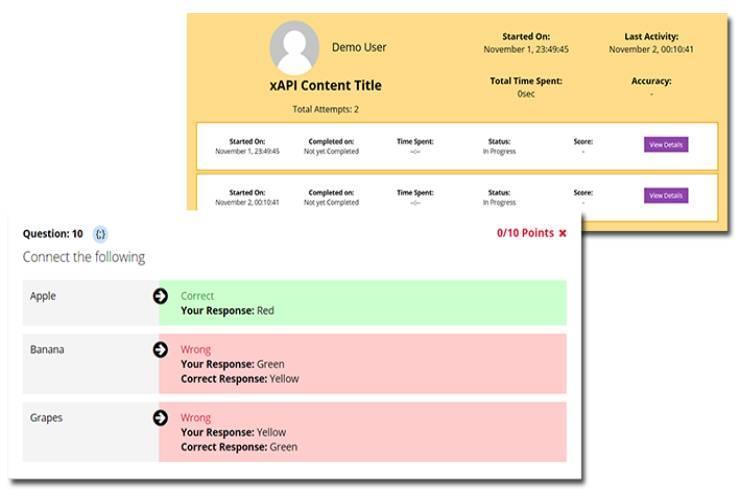Click the Last Activity value November 2, 00:10:41
Image resolution: width=740 pixels, height=500 pixels.
coord(651,49)
